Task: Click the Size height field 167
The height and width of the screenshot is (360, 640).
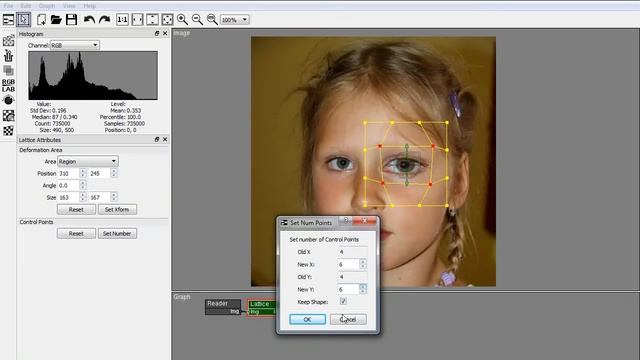Action: [100, 198]
